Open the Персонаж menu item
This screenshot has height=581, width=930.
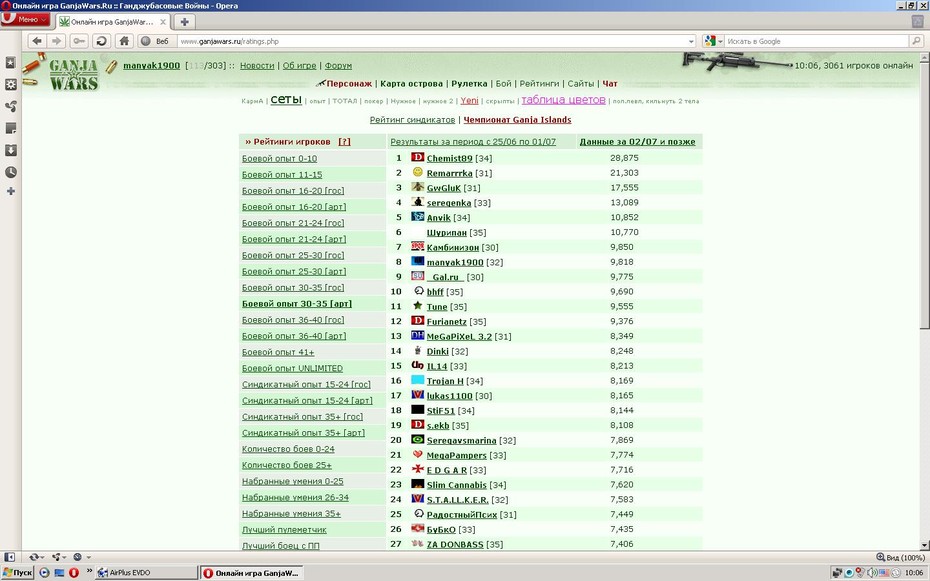[349, 84]
